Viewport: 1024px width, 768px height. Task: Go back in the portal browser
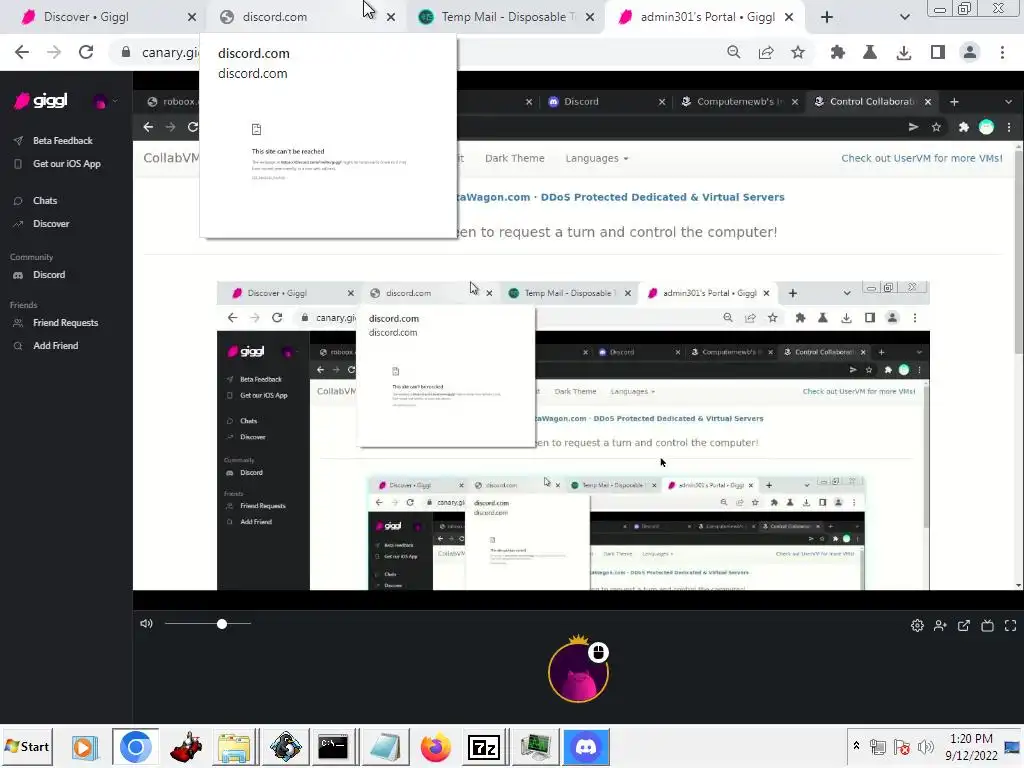pos(148,127)
